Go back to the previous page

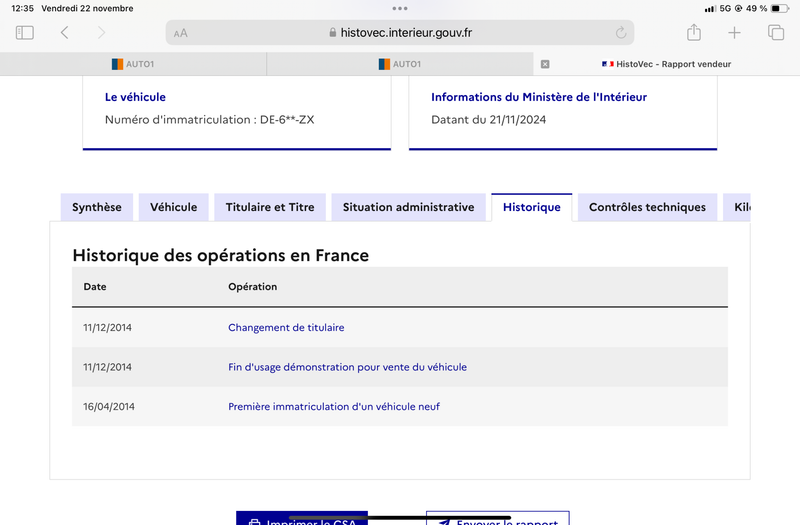(x=64, y=33)
